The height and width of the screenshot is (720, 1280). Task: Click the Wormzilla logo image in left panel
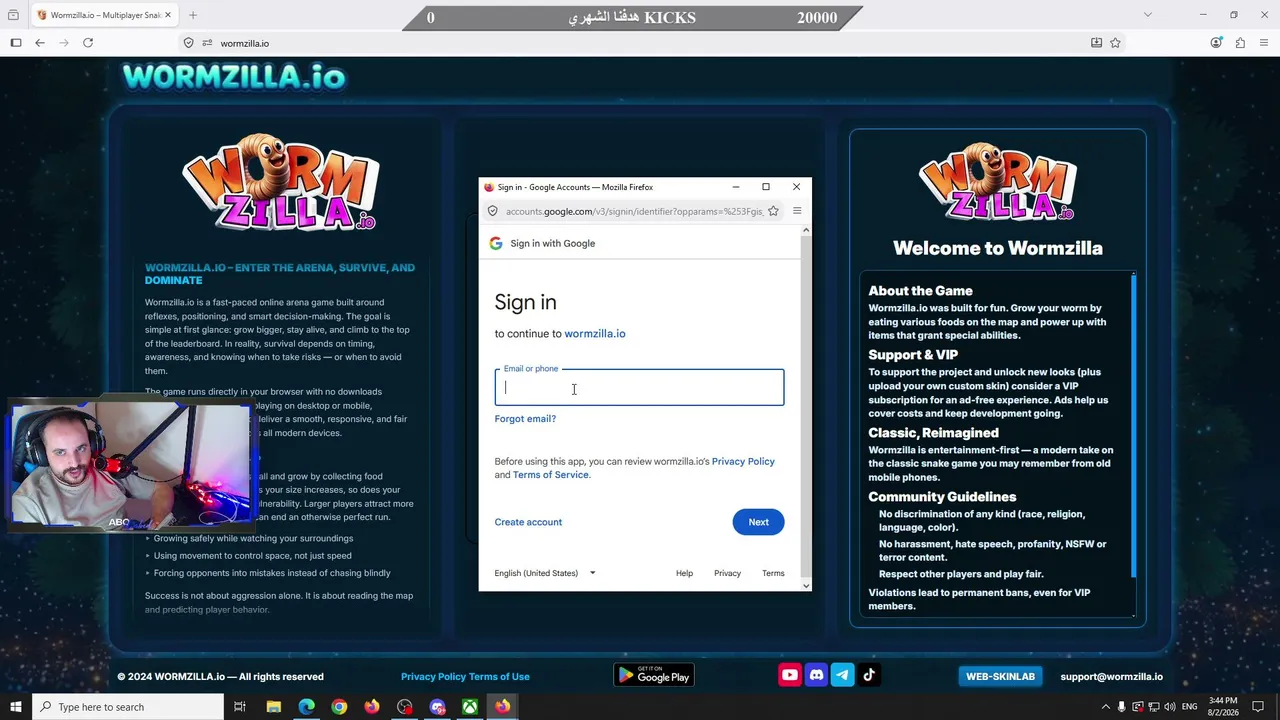tap(280, 184)
